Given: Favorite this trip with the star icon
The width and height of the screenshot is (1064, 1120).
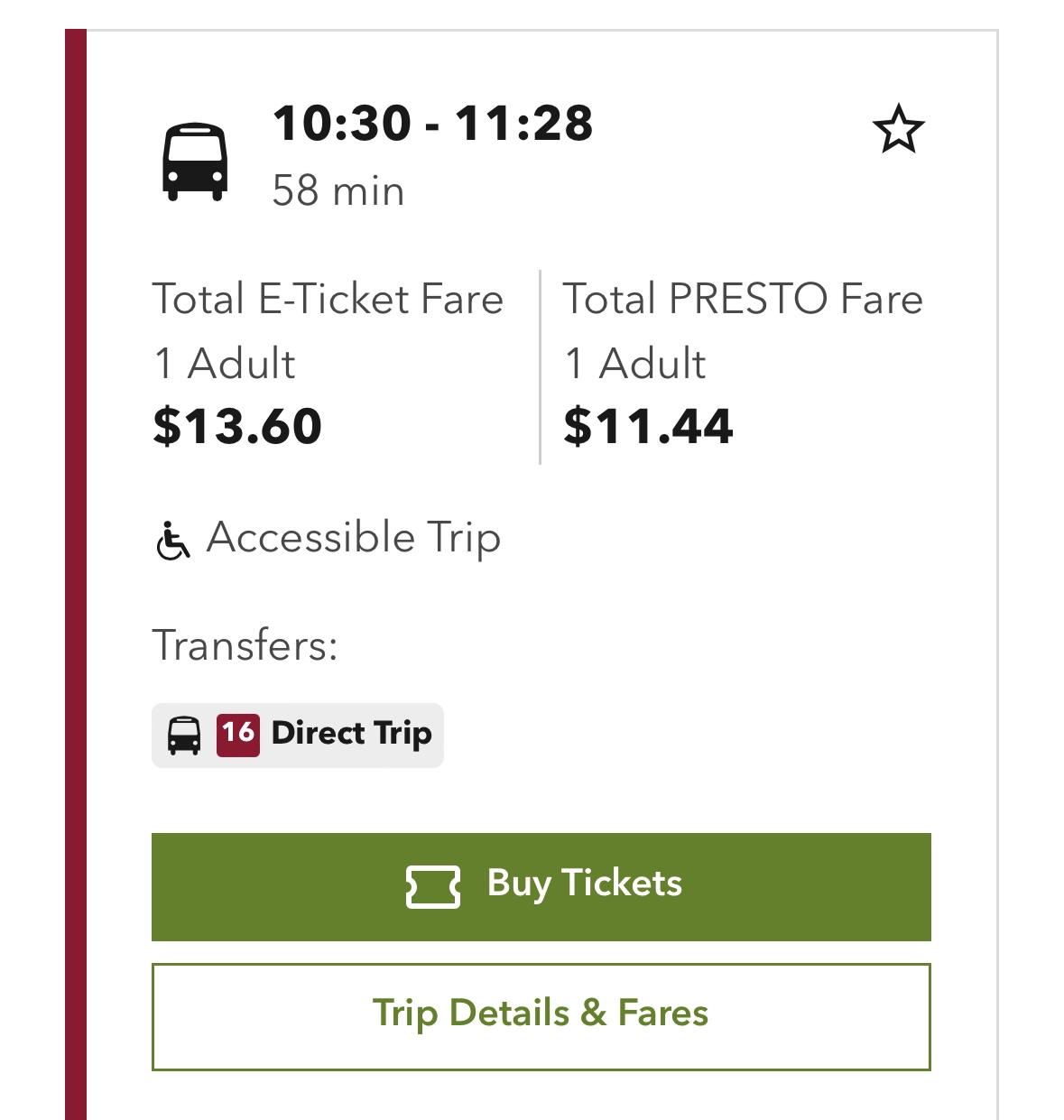Looking at the screenshot, I should (898, 129).
